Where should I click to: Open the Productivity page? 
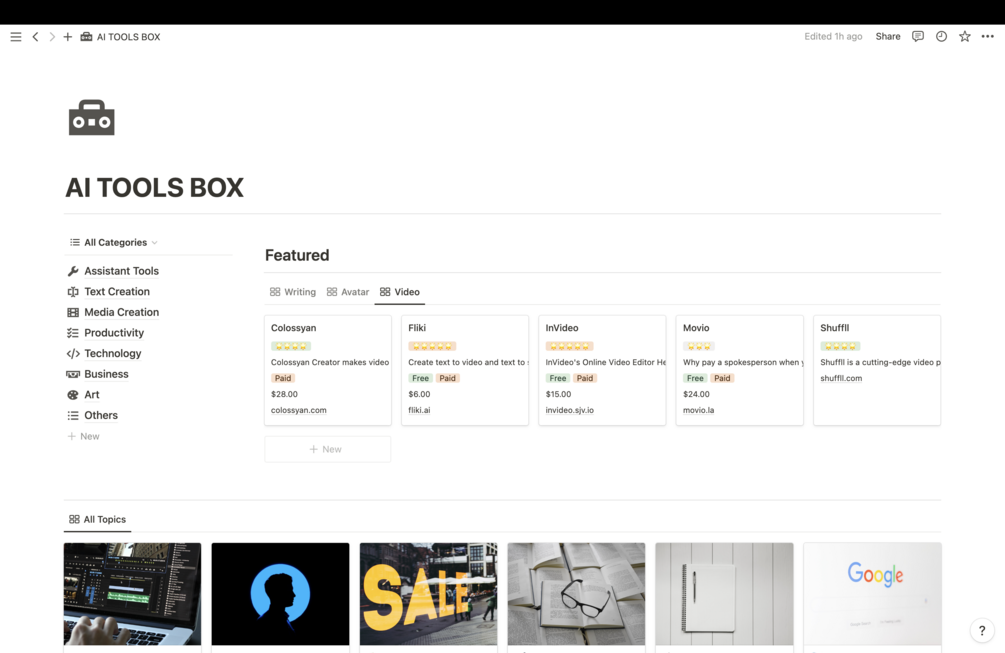(114, 333)
